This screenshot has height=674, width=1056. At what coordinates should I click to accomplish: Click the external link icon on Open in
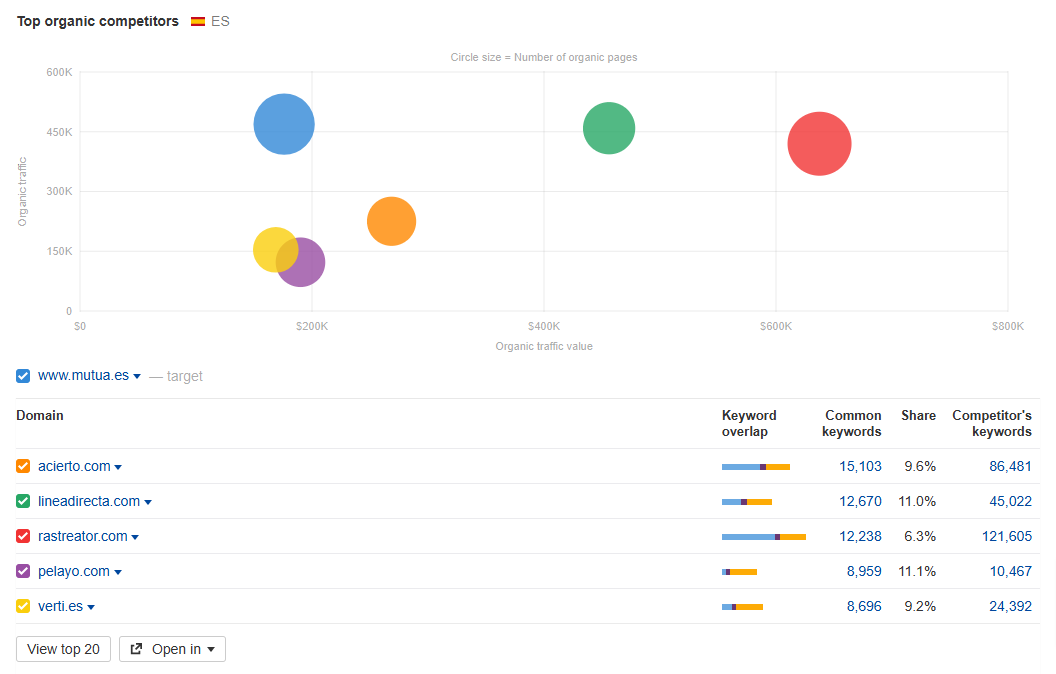(x=138, y=648)
